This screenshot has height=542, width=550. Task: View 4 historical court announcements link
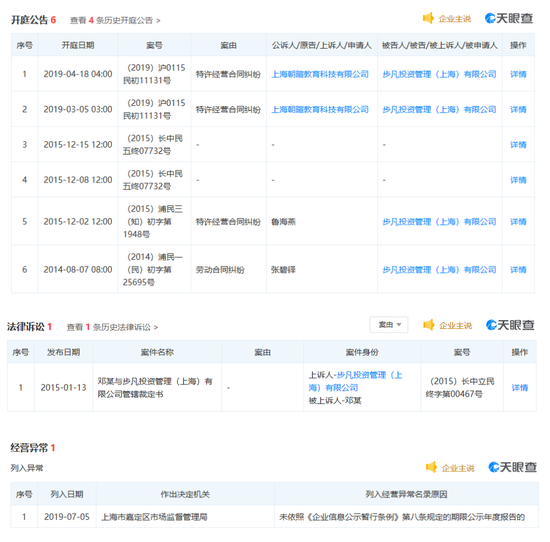[x=115, y=20]
